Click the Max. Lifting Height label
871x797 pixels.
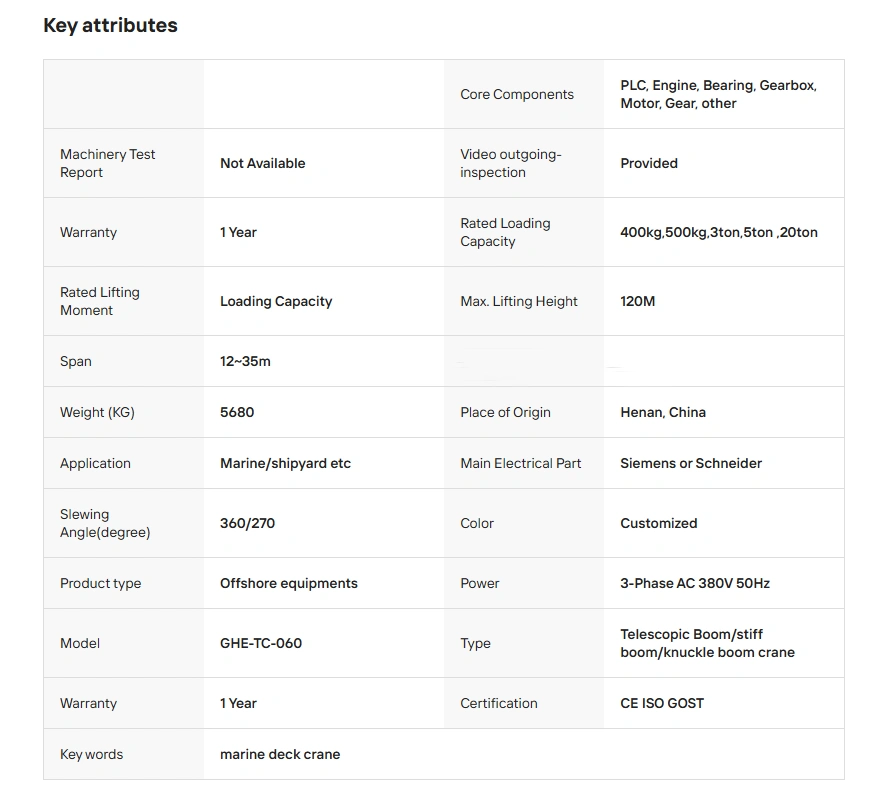pos(519,301)
